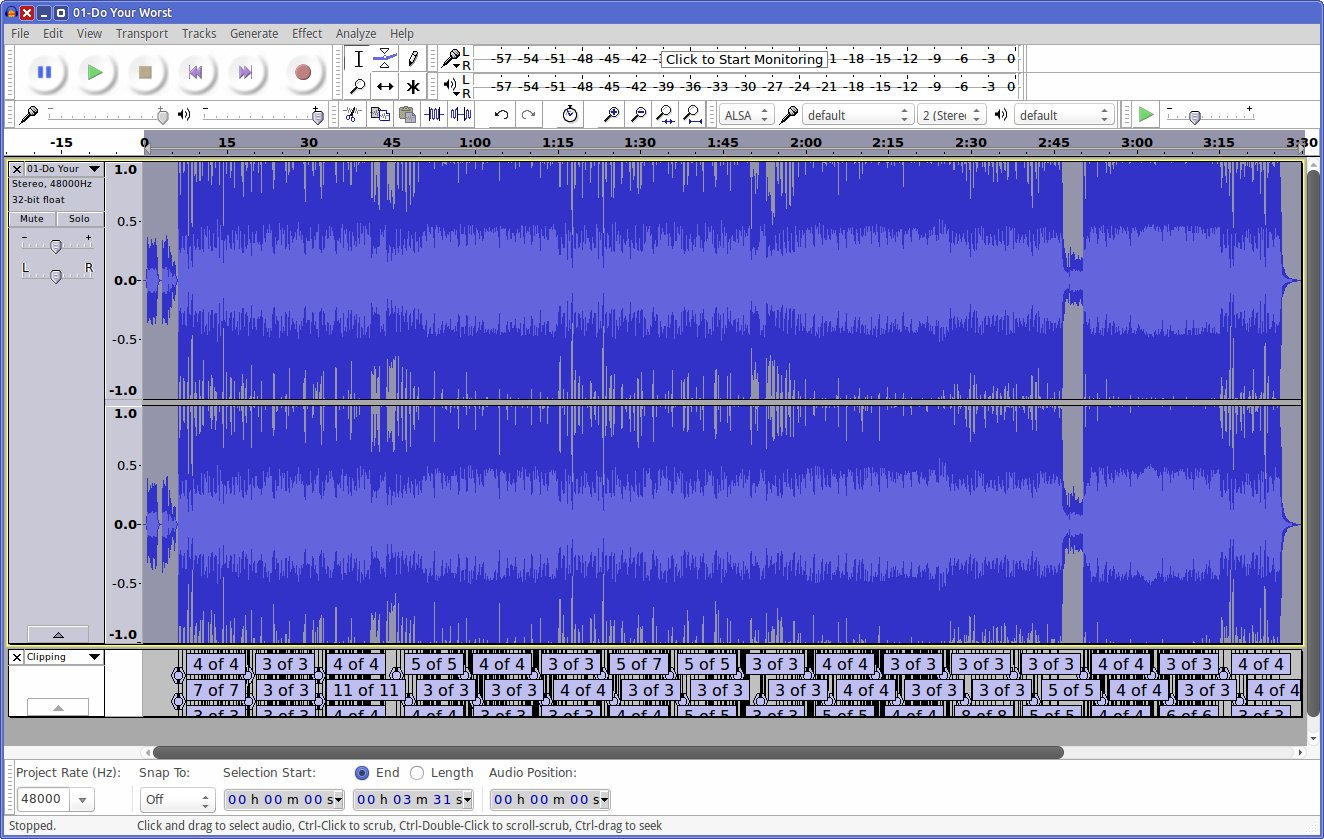Screen dimensions: 1324x839
Task: Click the Trim audio icon
Action: coord(434,115)
